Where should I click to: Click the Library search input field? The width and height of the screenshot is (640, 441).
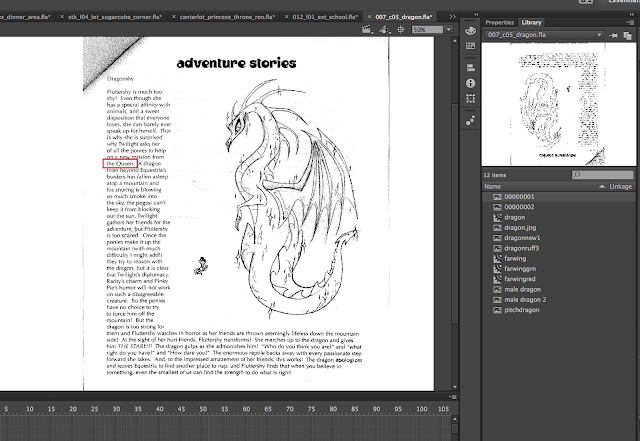[x=602, y=175]
